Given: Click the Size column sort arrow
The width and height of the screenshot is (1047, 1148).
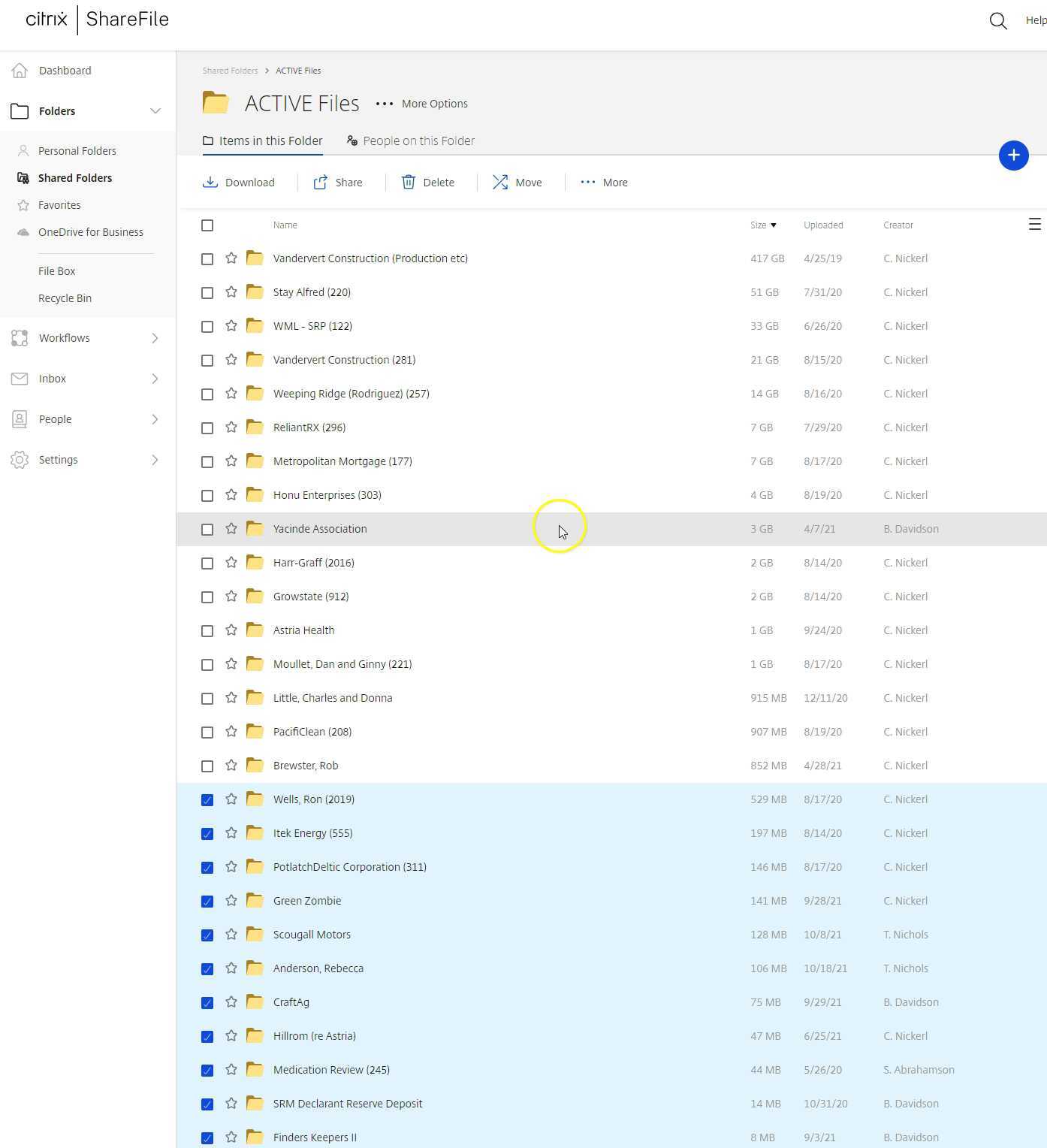Looking at the screenshot, I should 774,225.
